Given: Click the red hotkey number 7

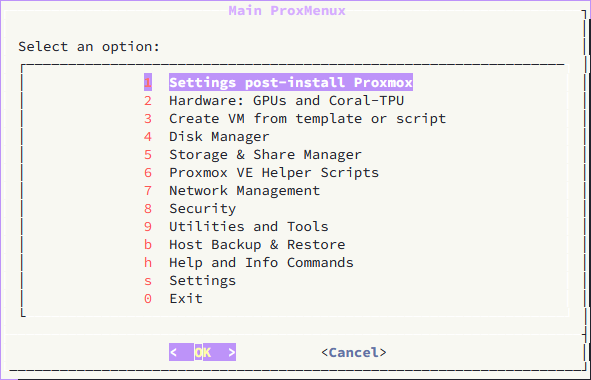Looking at the screenshot, I should pyautogui.click(x=148, y=191).
